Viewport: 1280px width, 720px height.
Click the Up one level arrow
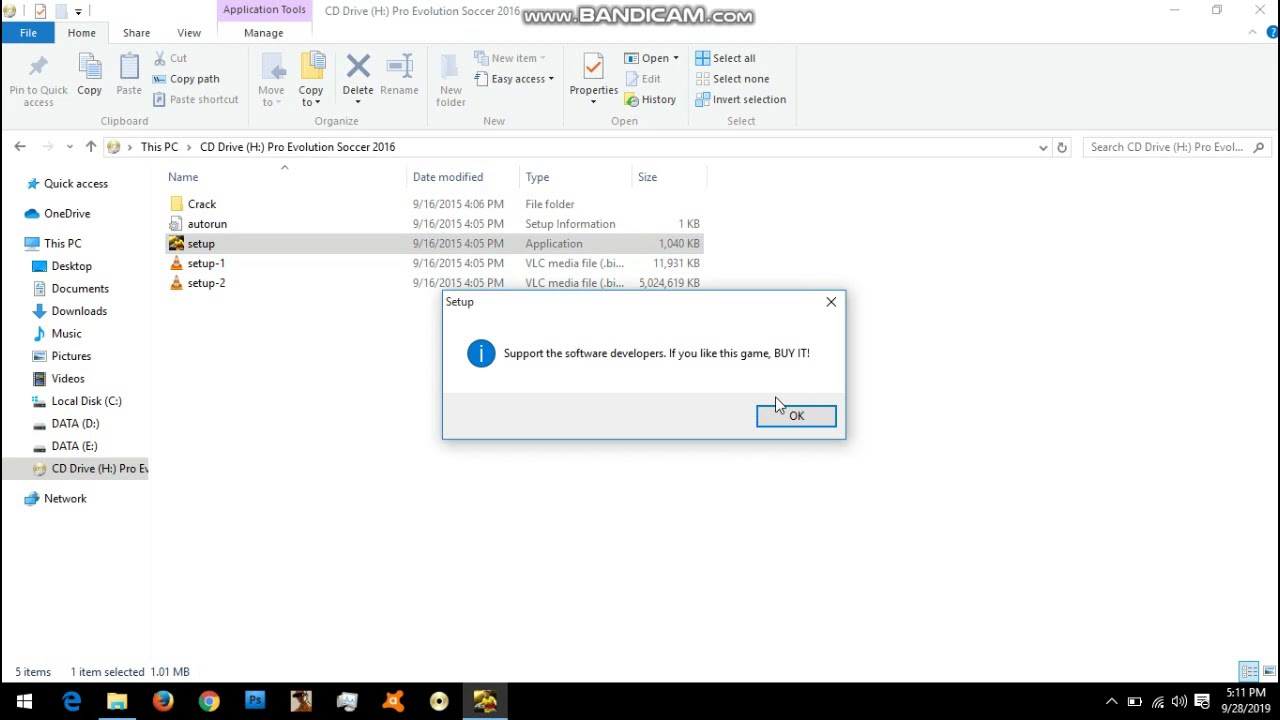[x=91, y=147]
